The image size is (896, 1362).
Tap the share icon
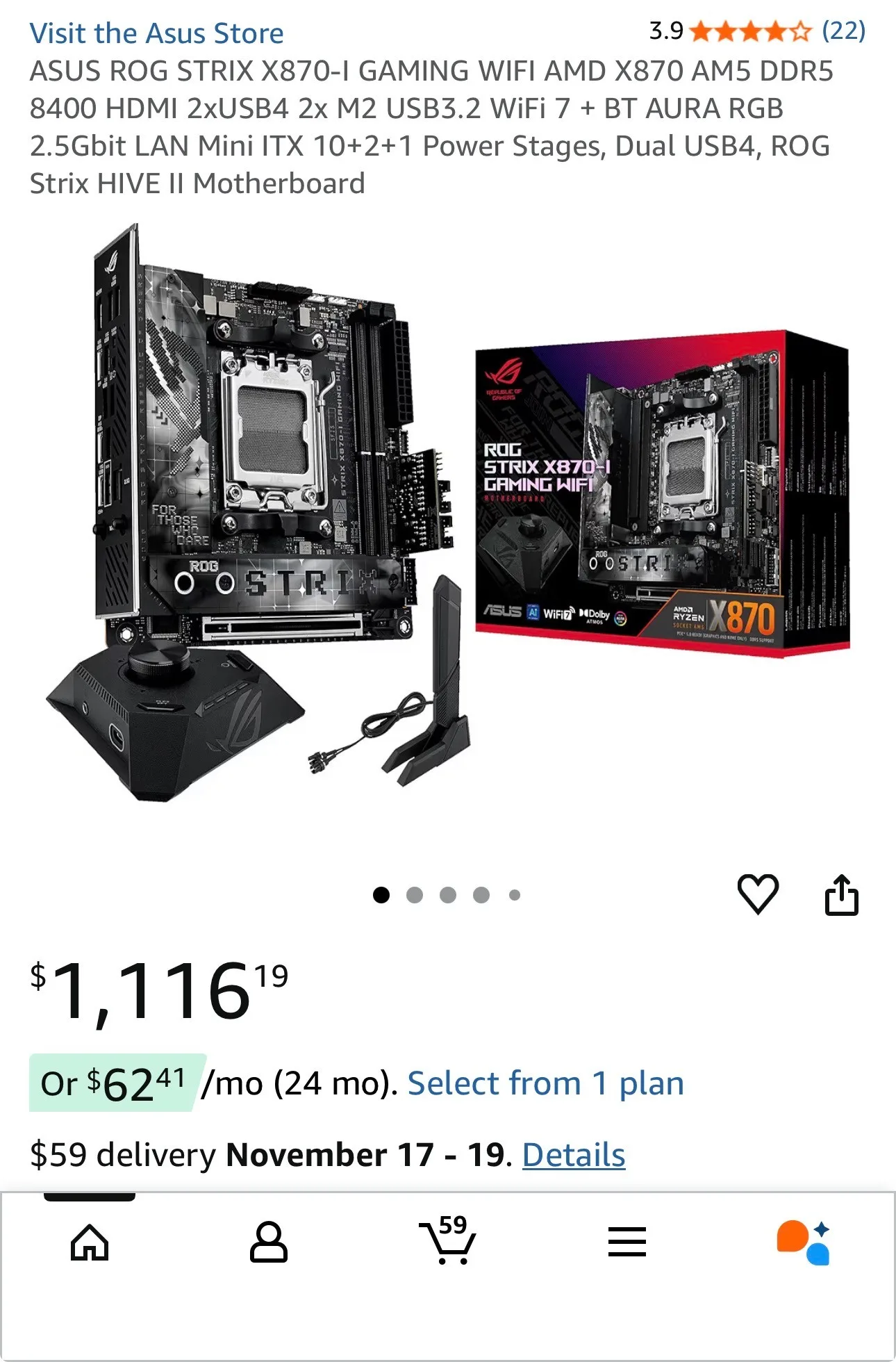841,894
